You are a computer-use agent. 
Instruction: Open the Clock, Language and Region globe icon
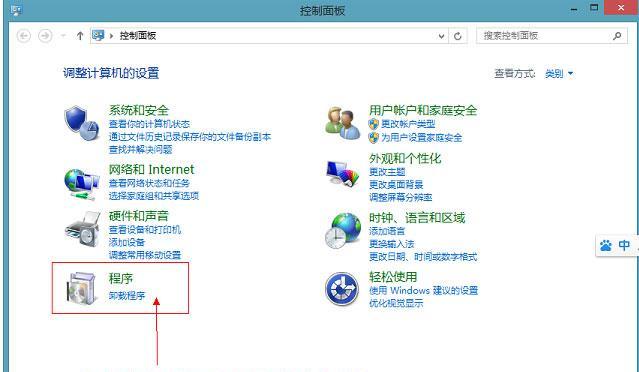pyautogui.click(x=343, y=231)
